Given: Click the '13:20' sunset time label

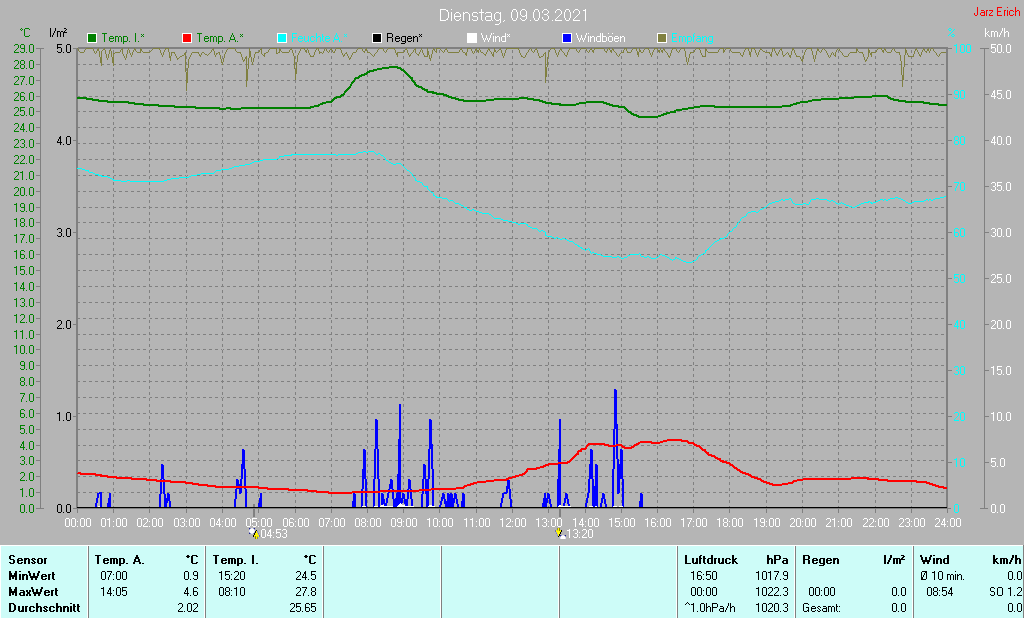Looking at the screenshot, I should coord(580,534).
